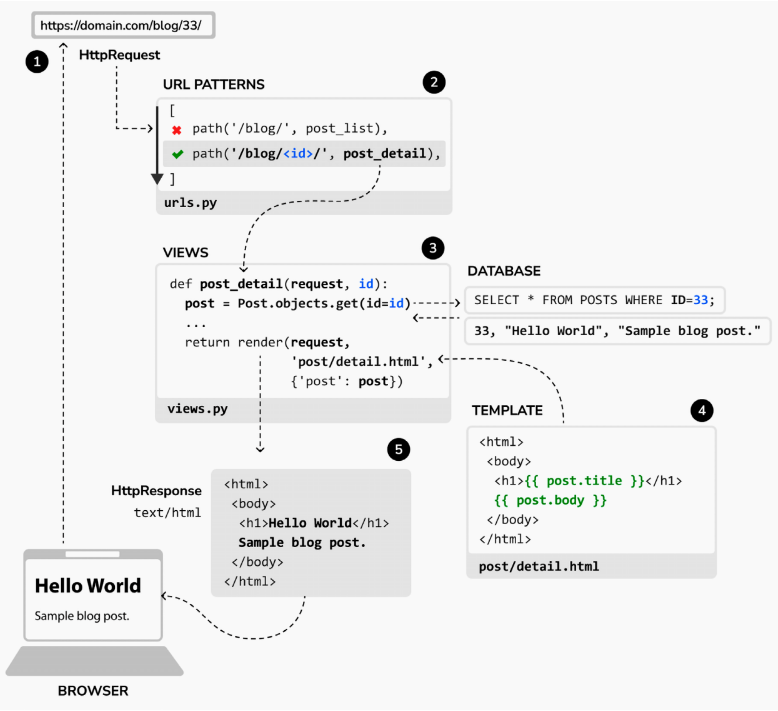
Task: Click the step 3 numbered circle
Action: tap(433, 247)
